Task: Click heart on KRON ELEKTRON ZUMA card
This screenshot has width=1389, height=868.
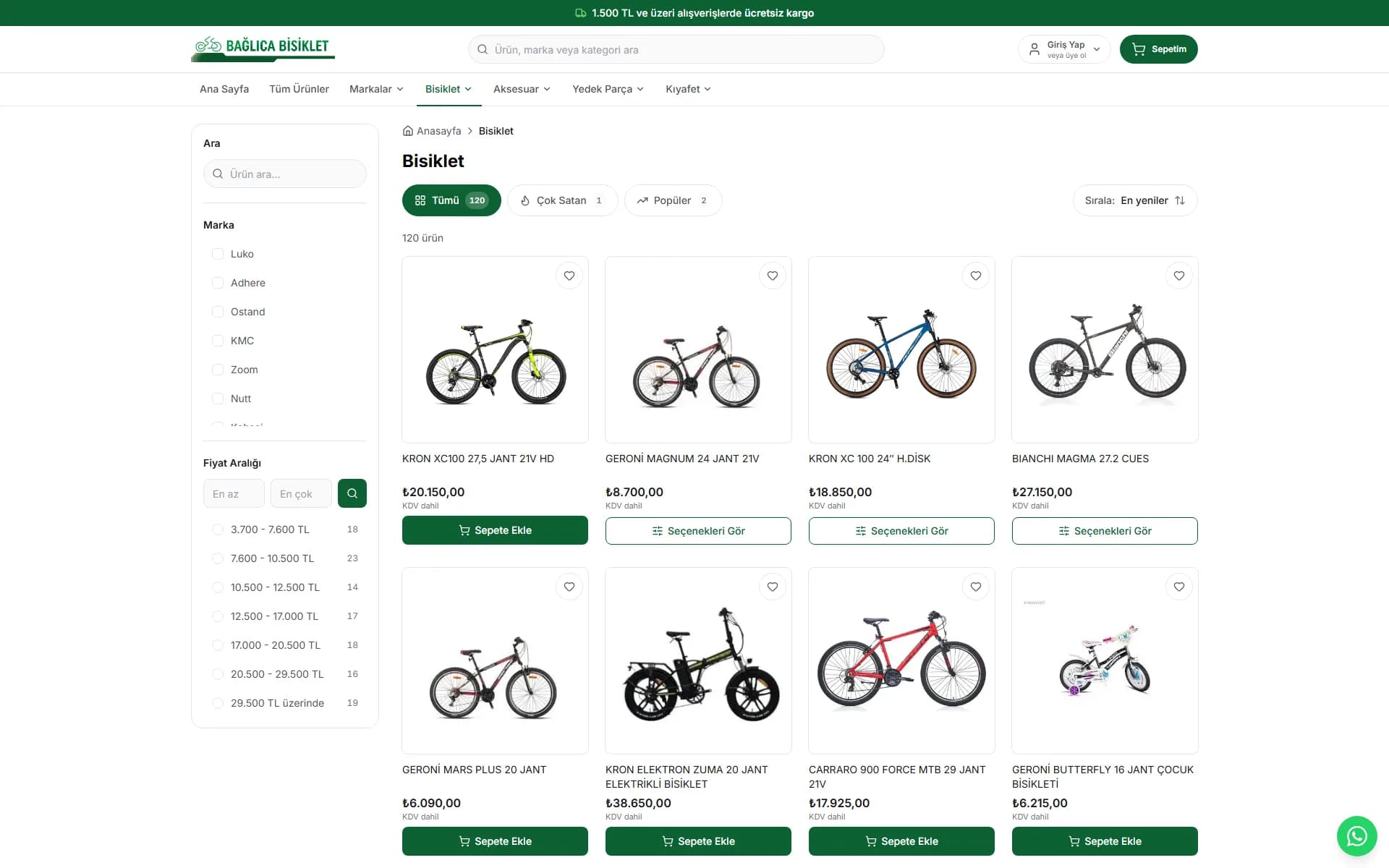Action: click(773, 587)
